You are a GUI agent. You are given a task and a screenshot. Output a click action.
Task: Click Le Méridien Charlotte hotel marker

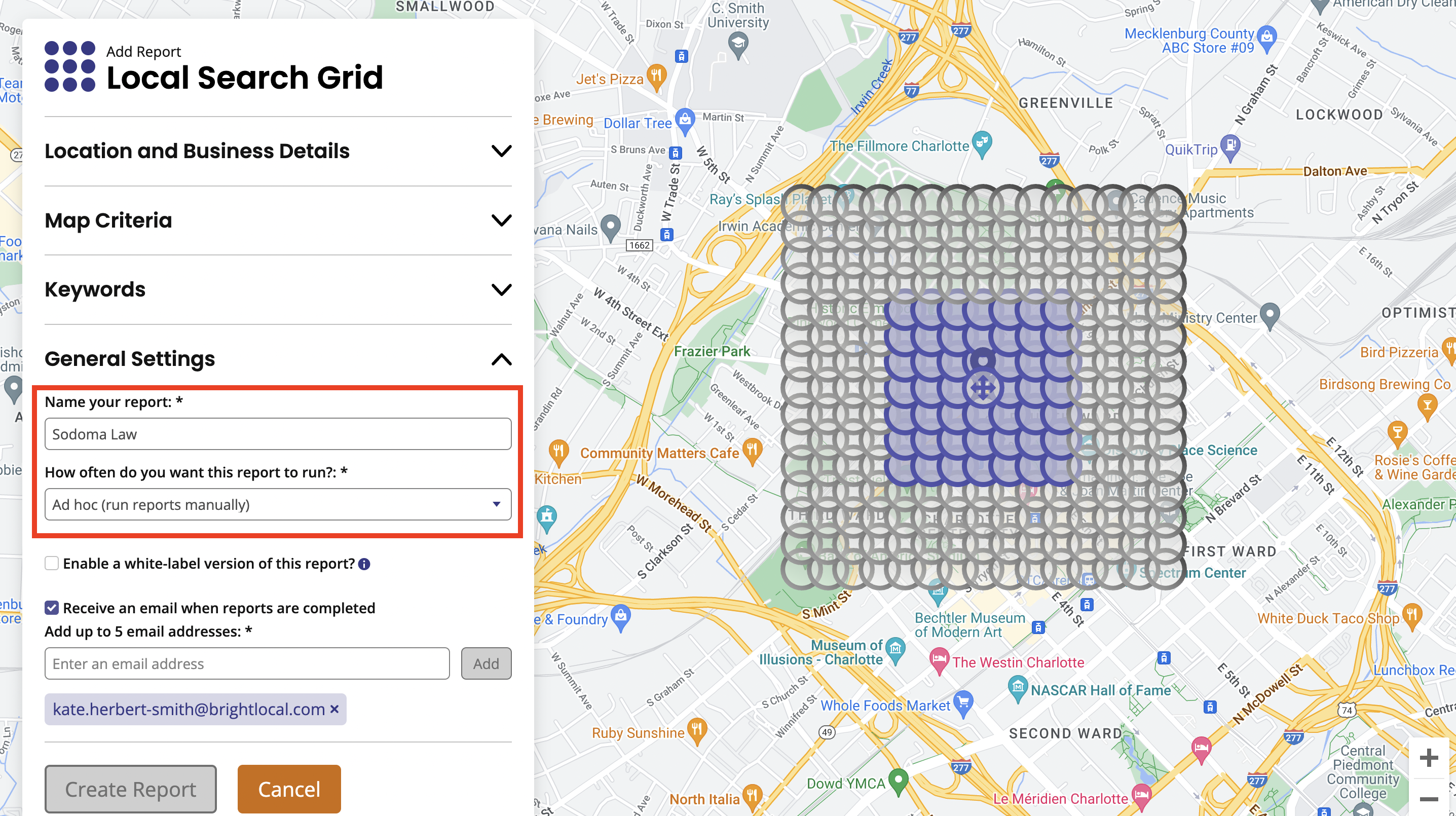tap(1141, 796)
